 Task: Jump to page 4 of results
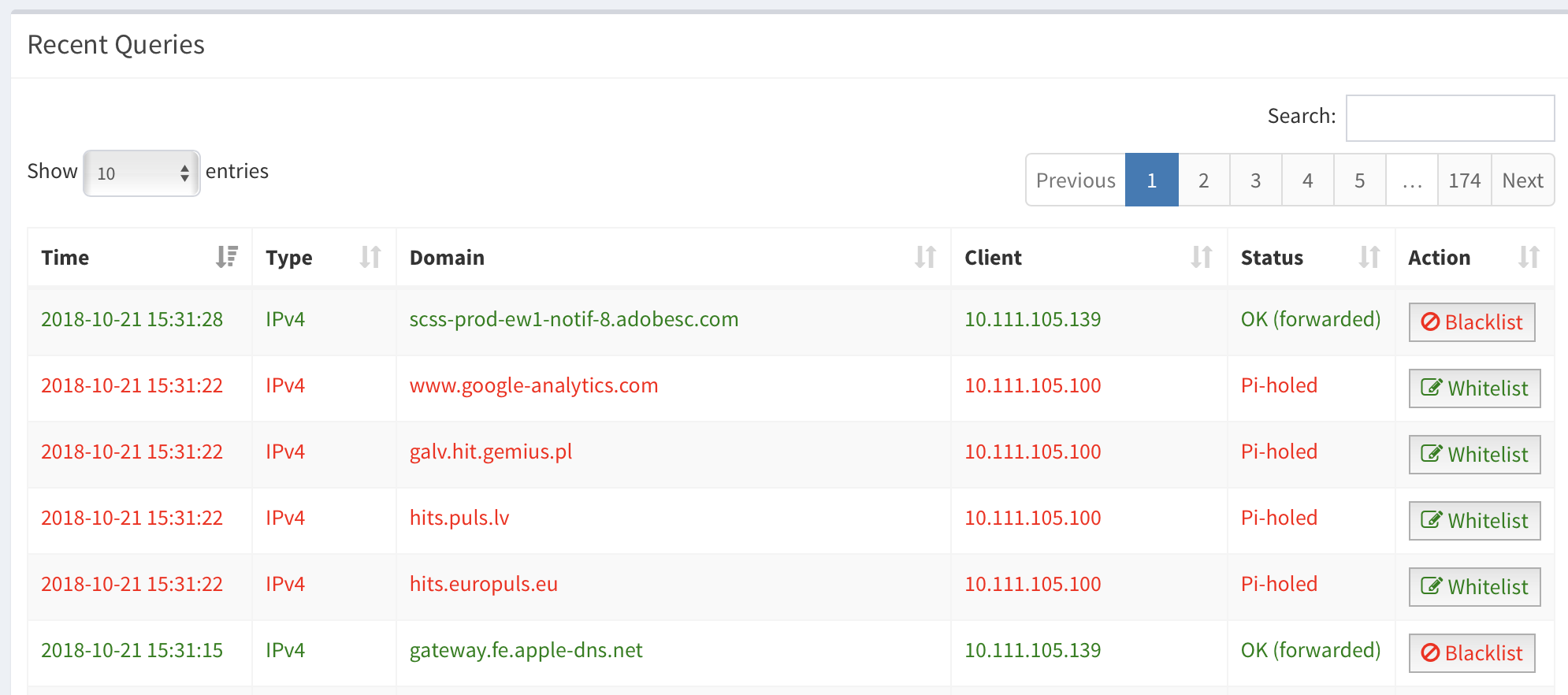coord(1307,180)
